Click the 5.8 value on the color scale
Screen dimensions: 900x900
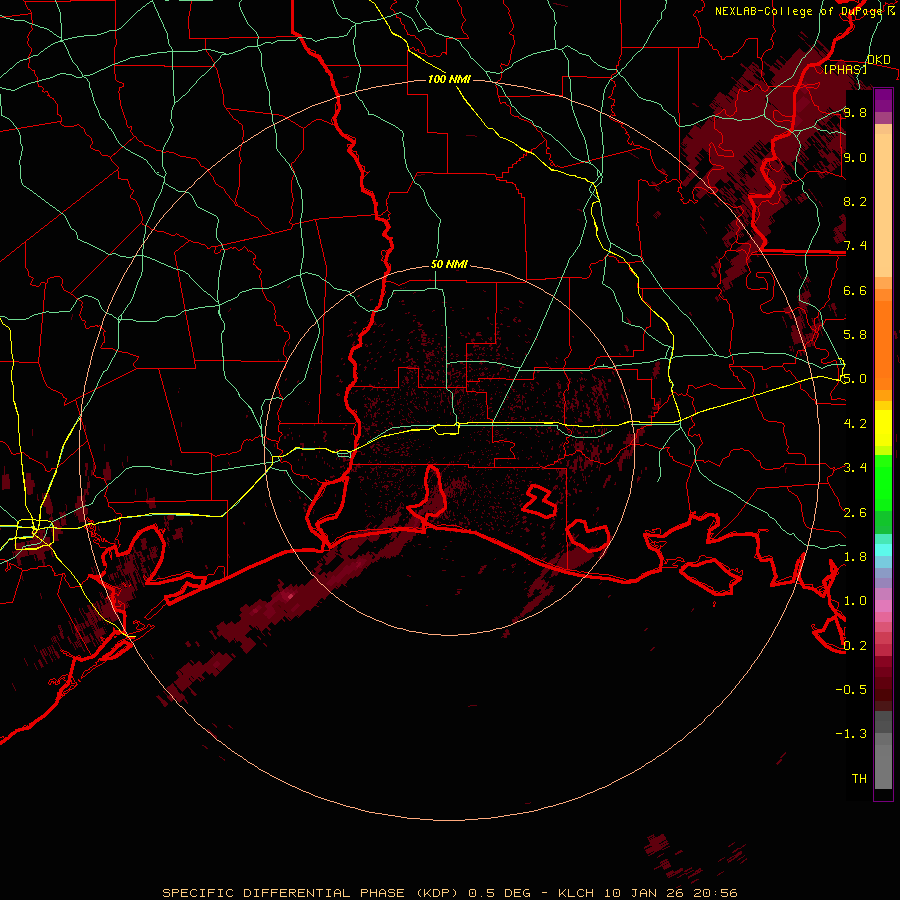855,335
